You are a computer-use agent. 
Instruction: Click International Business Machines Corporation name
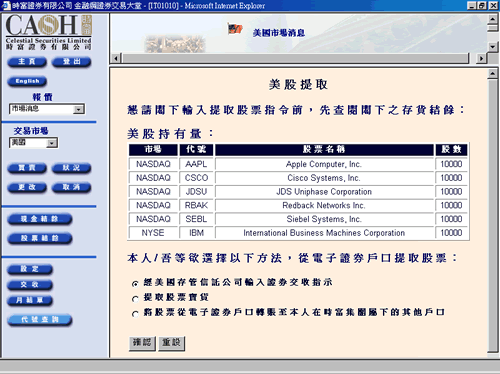point(324,233)
